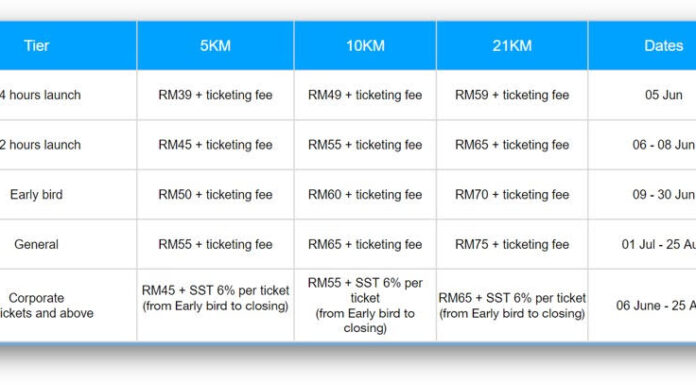Select the RM39 + ticketing fee cell

pos(215,95)
